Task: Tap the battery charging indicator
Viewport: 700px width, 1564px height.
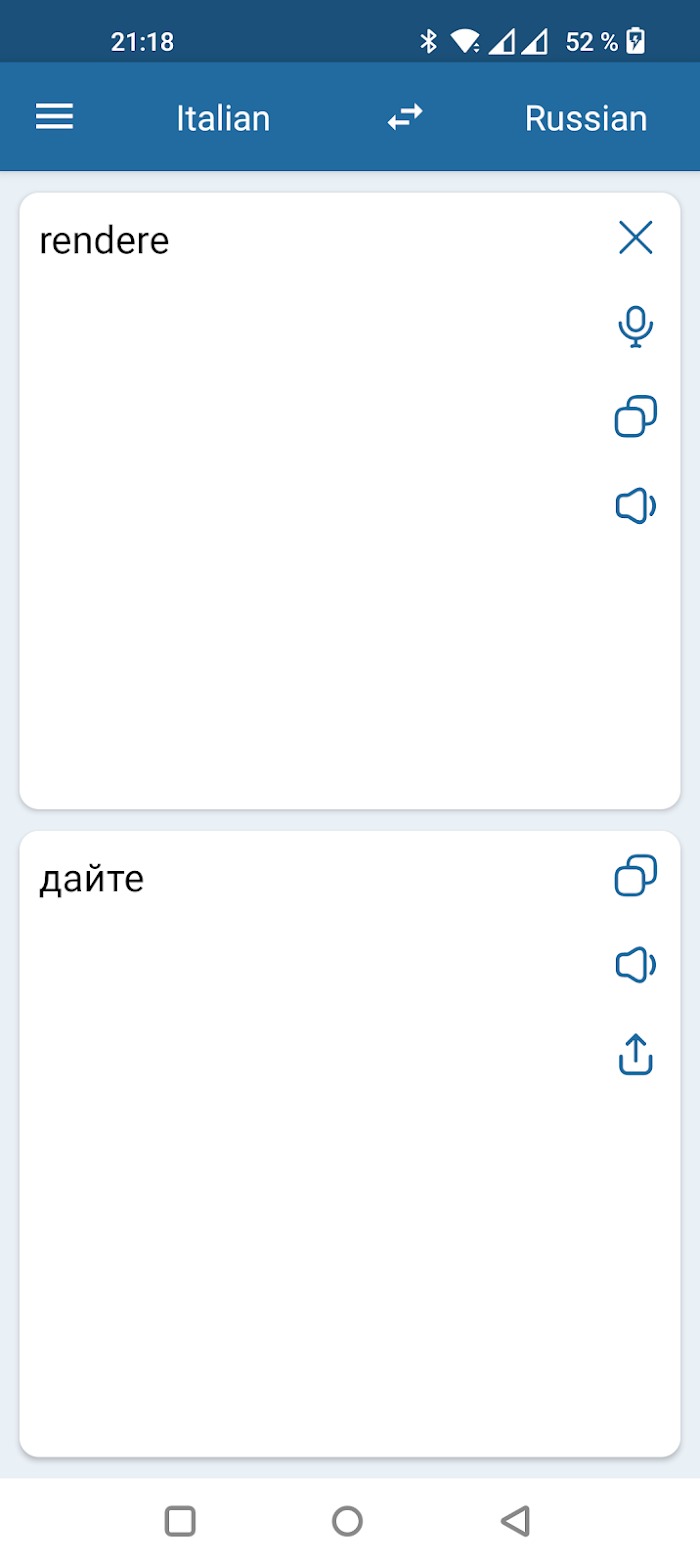Action: pos(636,41)
